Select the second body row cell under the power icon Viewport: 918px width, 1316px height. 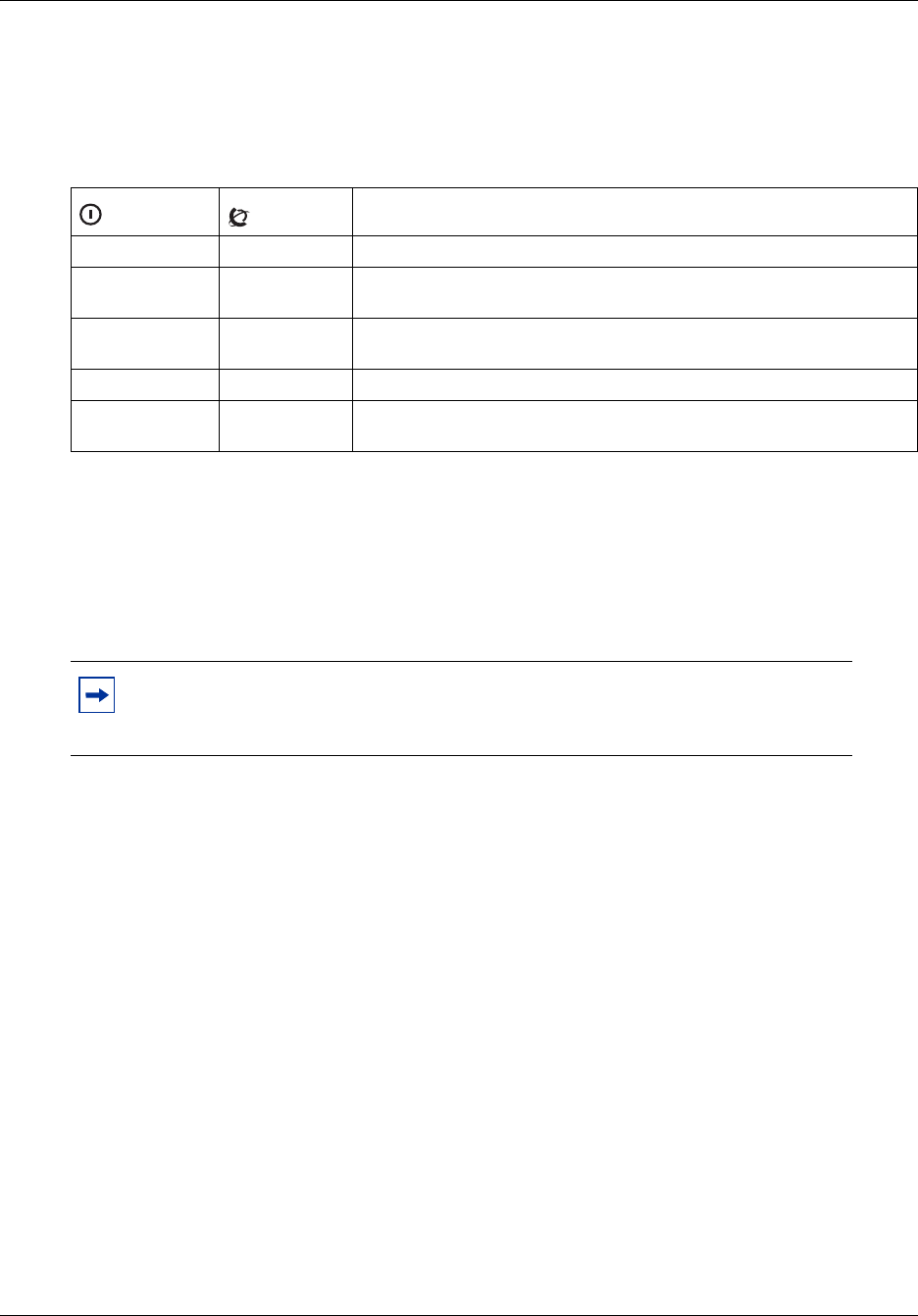pos(145,292)
